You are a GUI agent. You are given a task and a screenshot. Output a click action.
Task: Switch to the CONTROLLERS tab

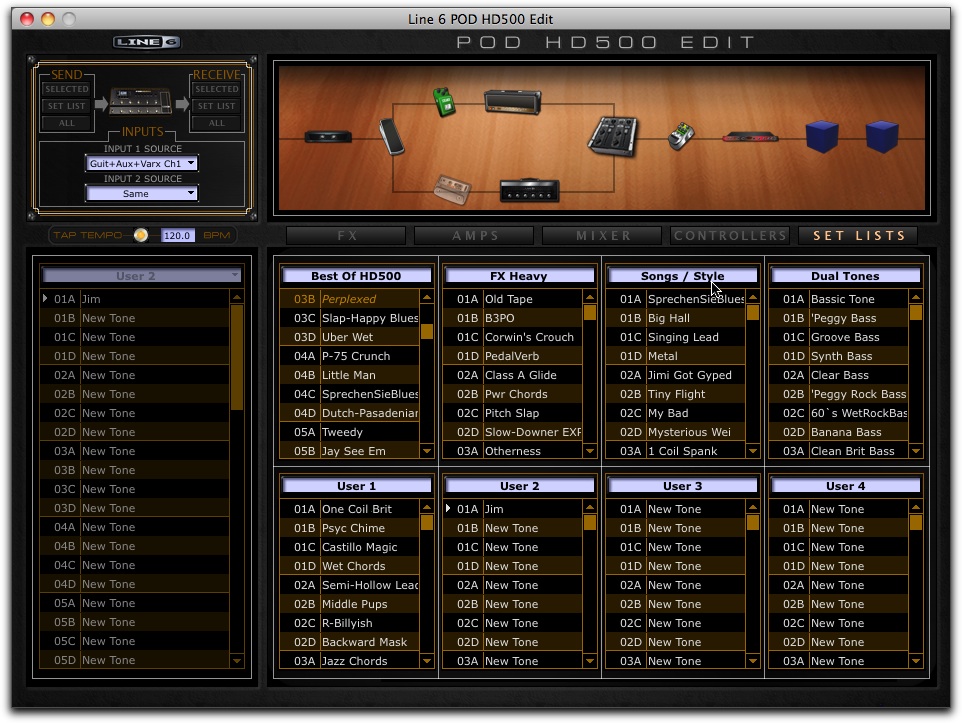point(729,236)
